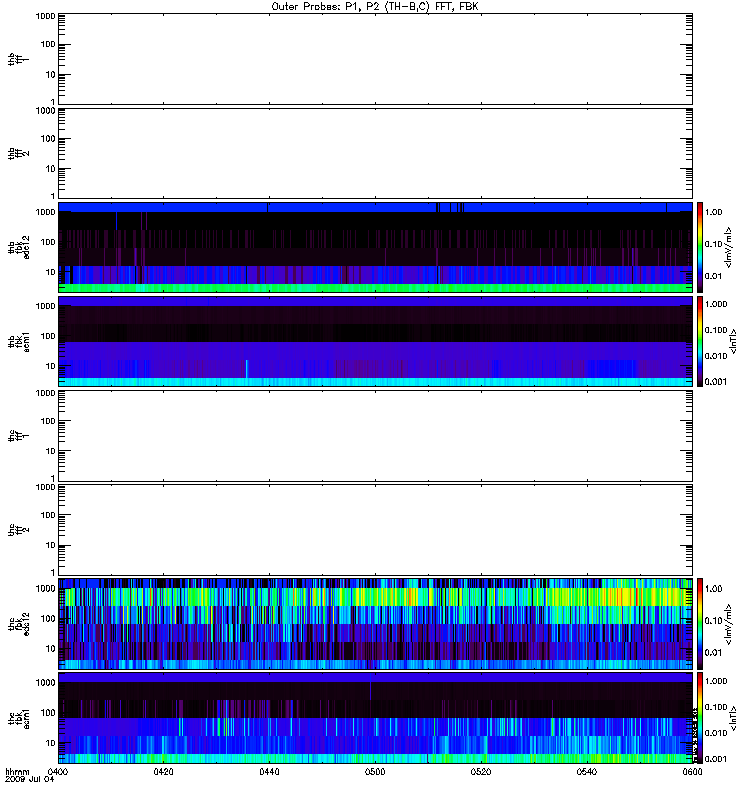The height and width of the screenshot is (800, 750).
Task: Click the 0540 time axis label
Action: 587,771
